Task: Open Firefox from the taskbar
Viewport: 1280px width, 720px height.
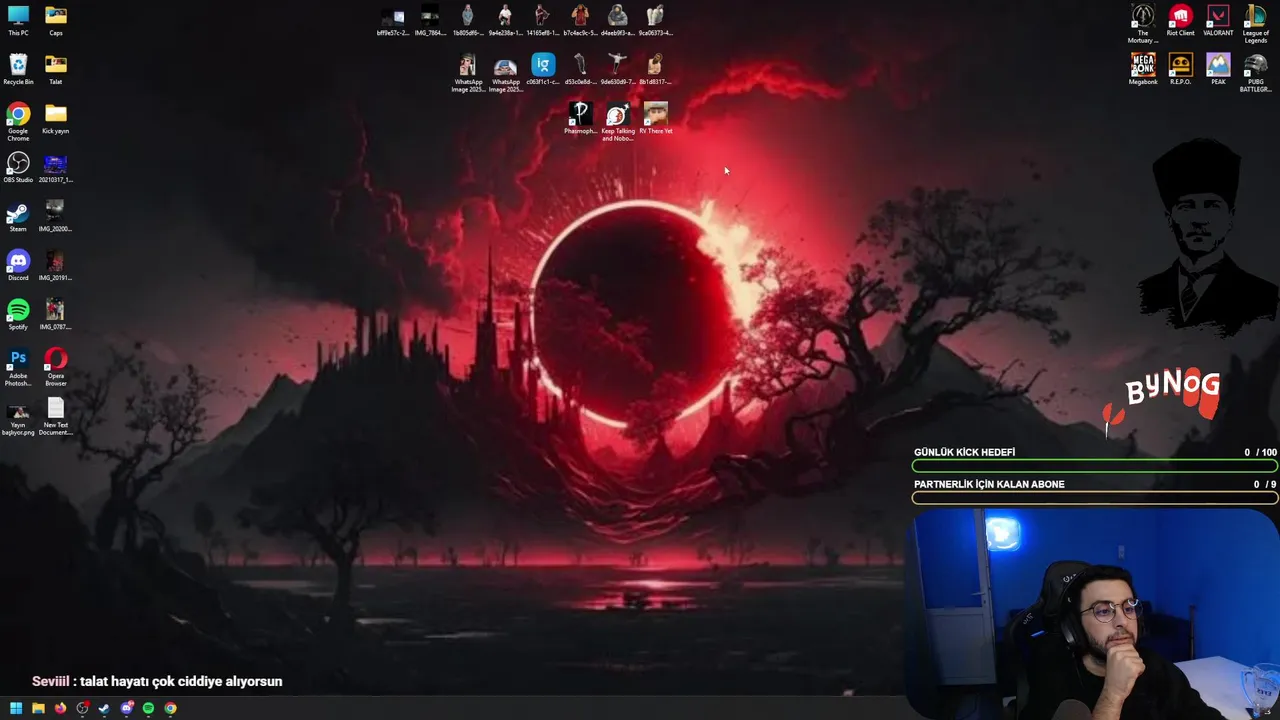Action: 60,708
